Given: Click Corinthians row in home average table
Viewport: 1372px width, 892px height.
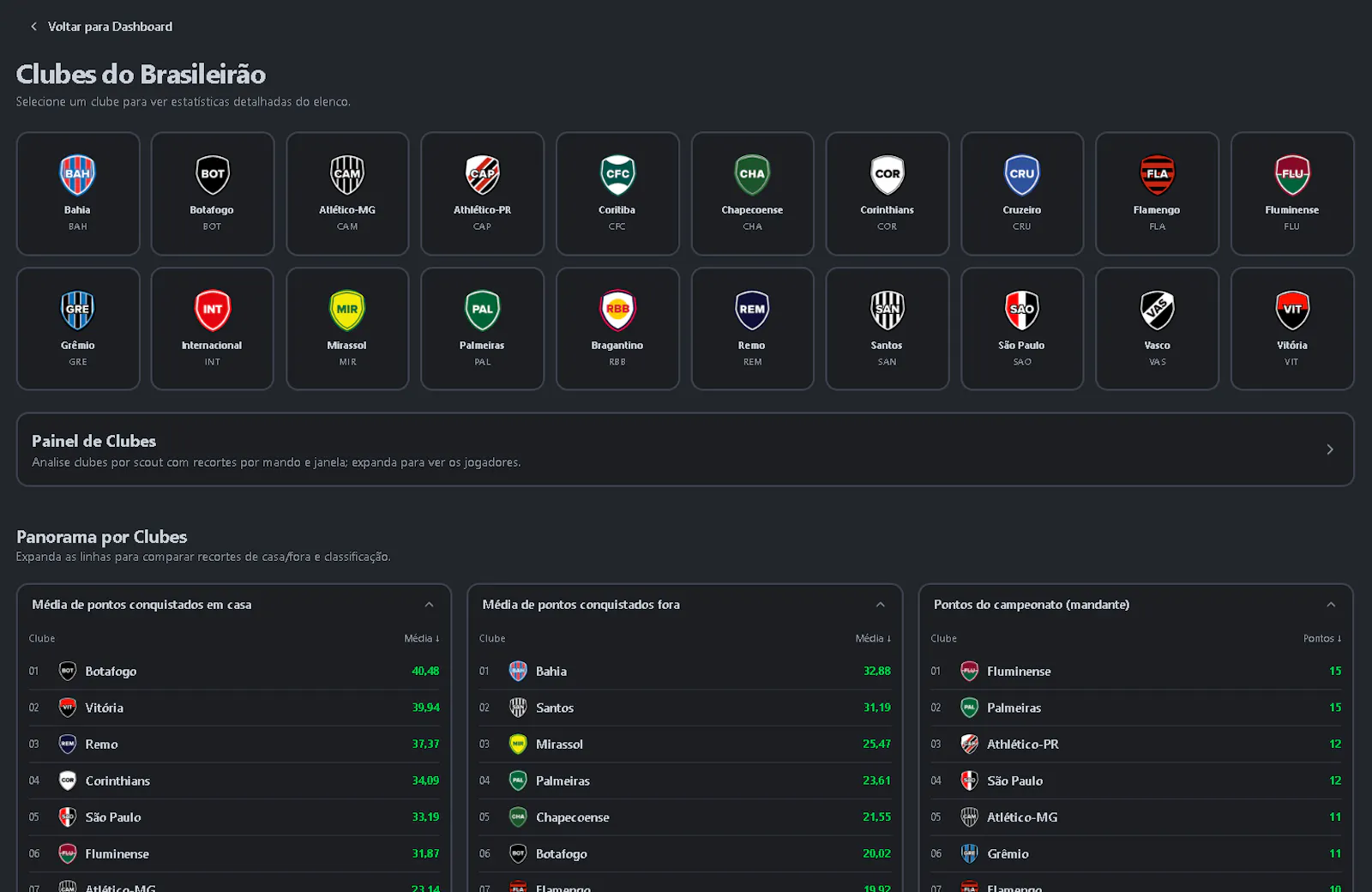Looking at the screenshot, I should [234, 780].
